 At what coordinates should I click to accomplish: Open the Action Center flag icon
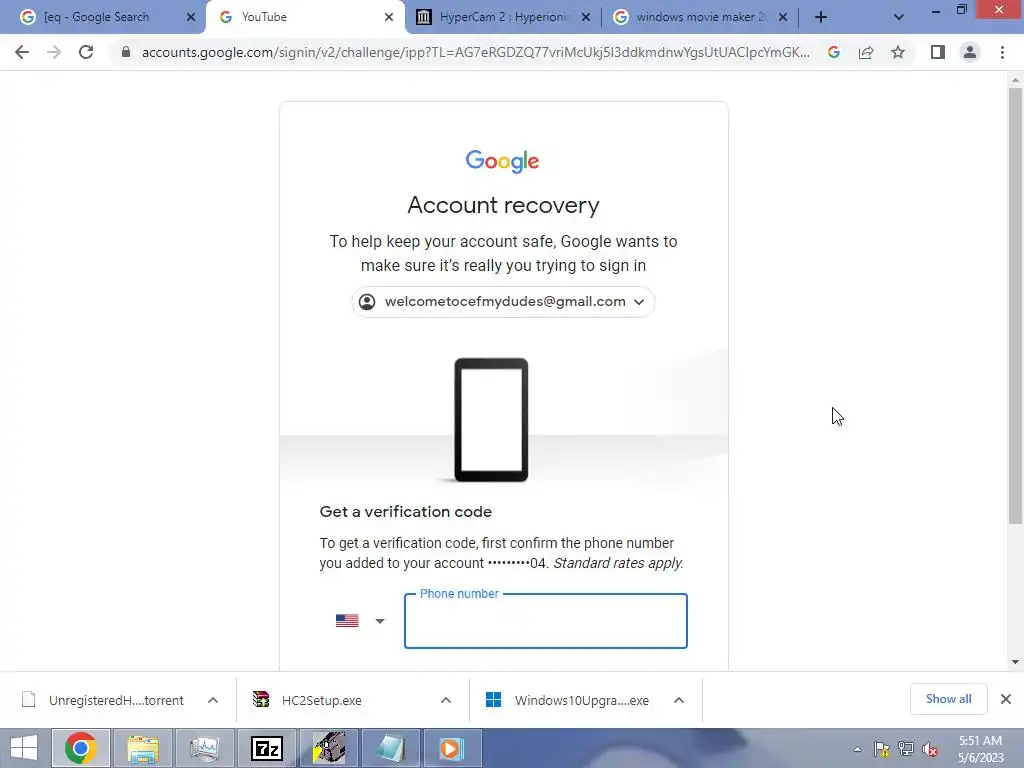[882, 749]
